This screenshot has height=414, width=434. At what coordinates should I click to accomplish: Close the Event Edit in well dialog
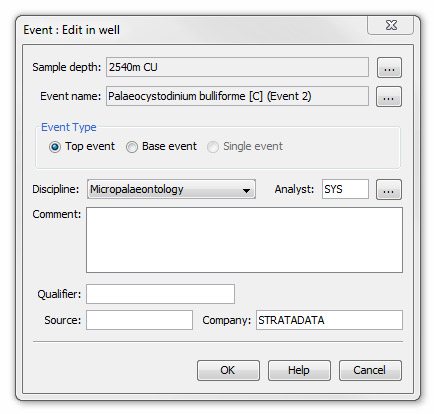click(391, 25)
